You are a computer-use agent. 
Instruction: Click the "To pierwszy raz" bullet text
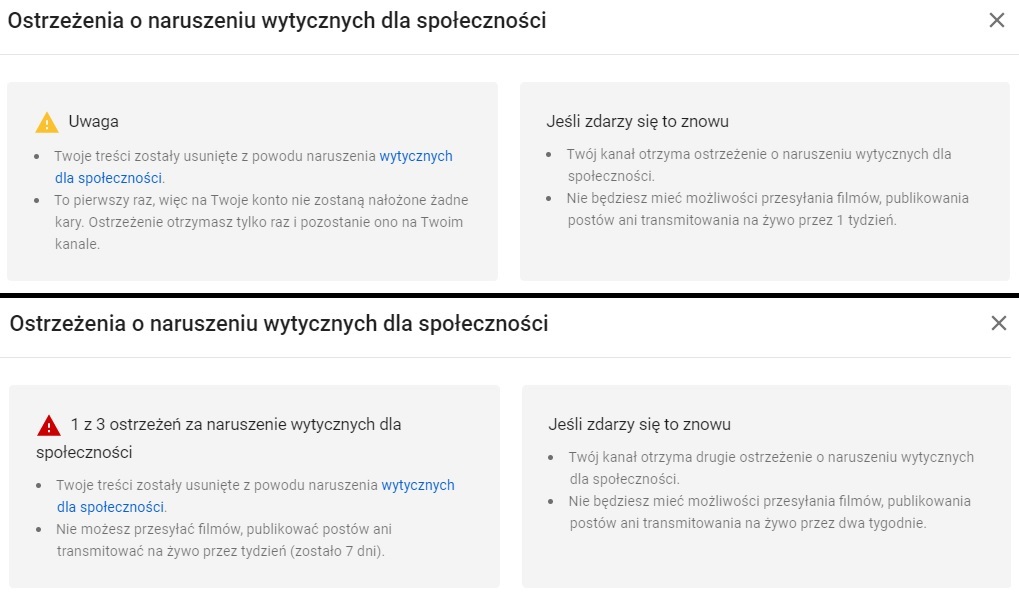tap(260, 211)
